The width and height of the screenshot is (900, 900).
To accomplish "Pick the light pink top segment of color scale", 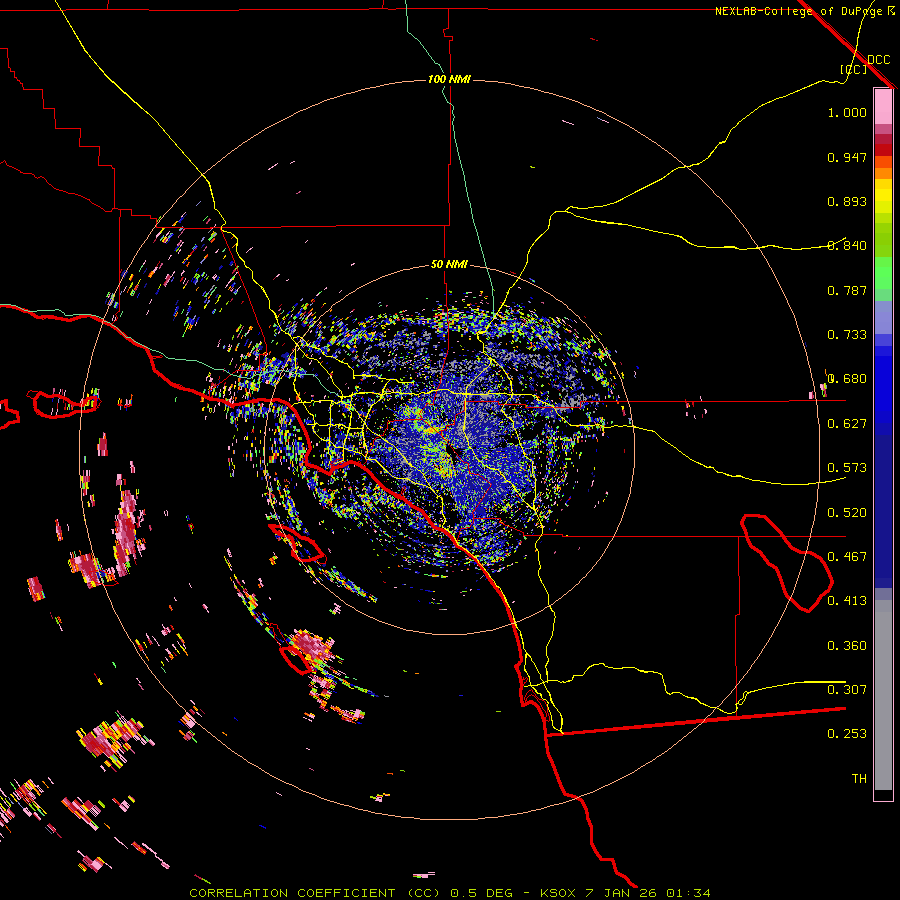I will coord(883,107).
